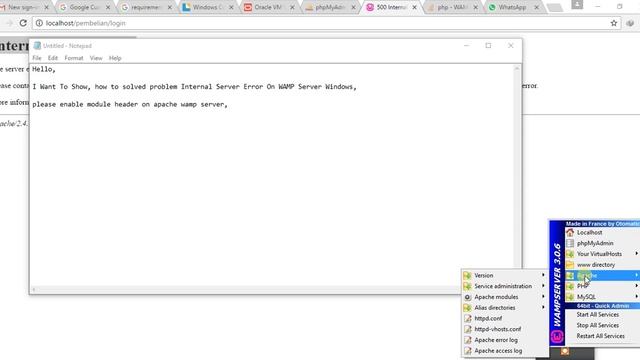
Task: Click the Version menu item icon
Action: click(468, 276)
